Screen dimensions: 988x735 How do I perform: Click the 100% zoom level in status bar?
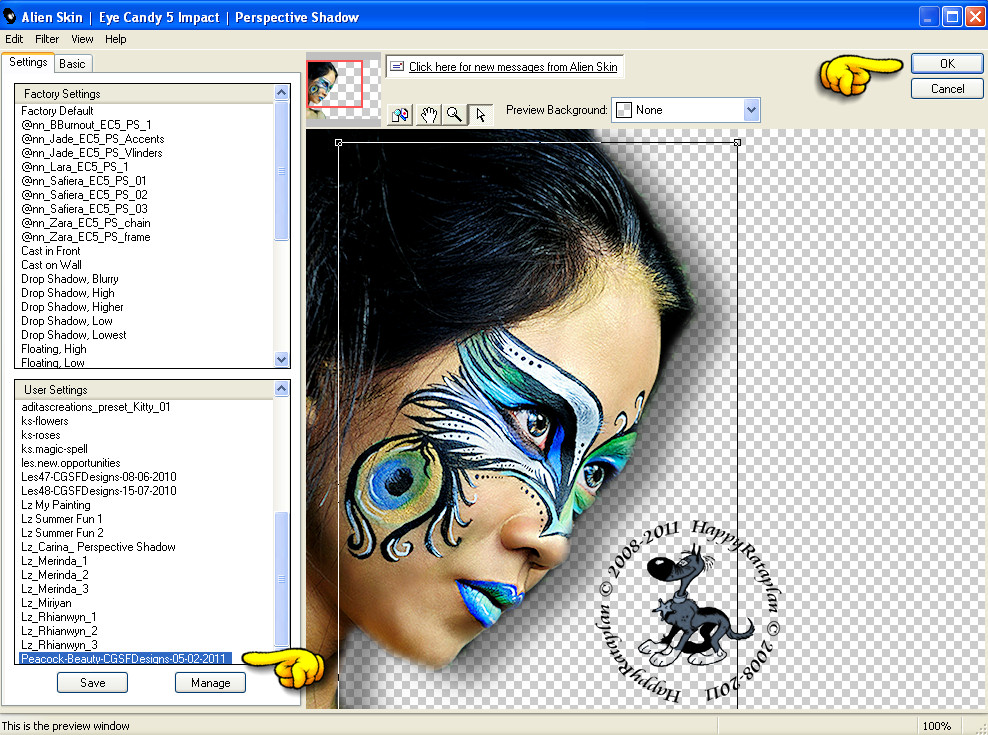click(x=936, y=726)
